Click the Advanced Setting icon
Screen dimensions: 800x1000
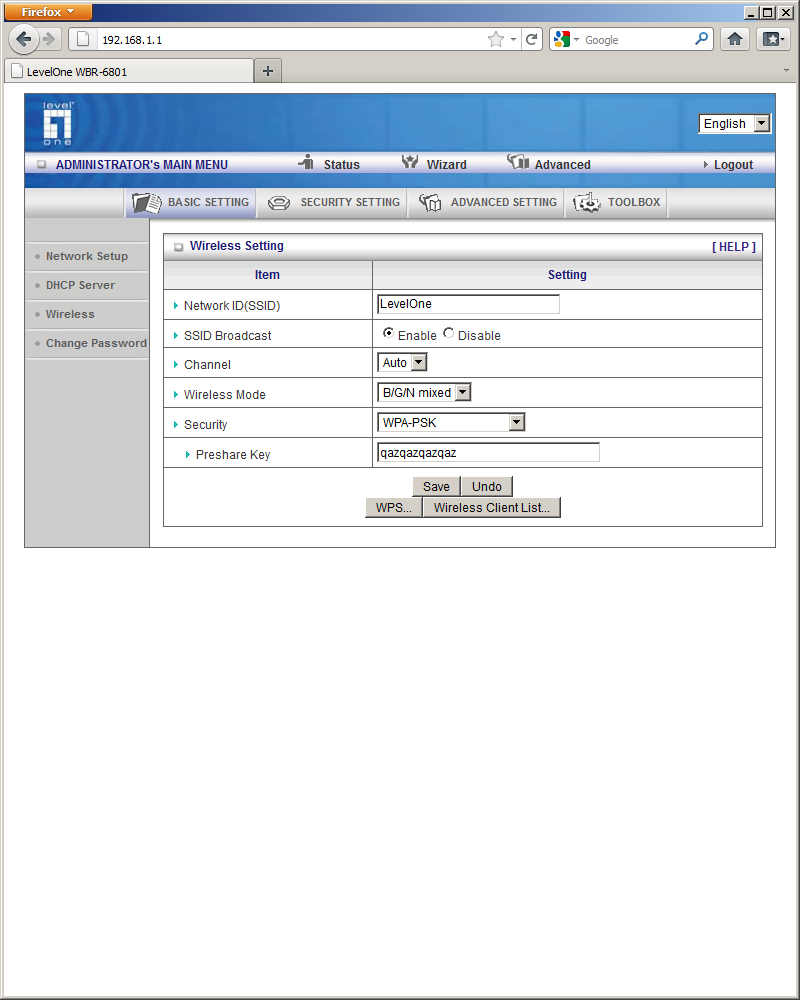(430, 203)
